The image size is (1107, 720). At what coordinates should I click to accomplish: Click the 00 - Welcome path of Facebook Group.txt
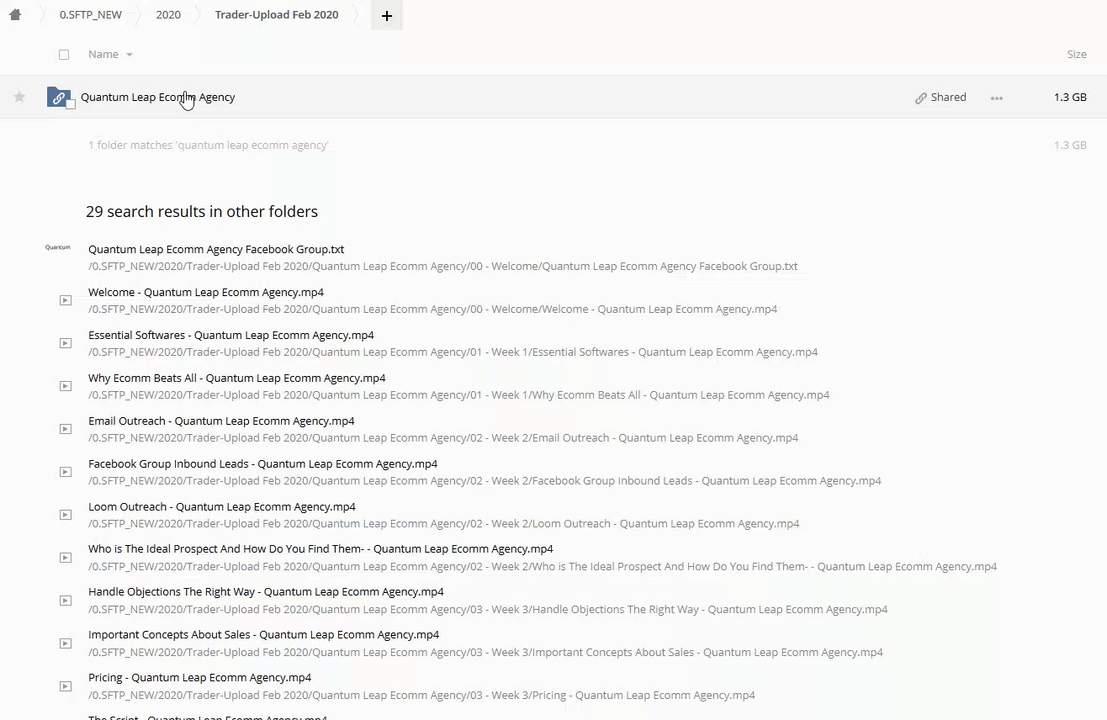(x=443, y=267)
